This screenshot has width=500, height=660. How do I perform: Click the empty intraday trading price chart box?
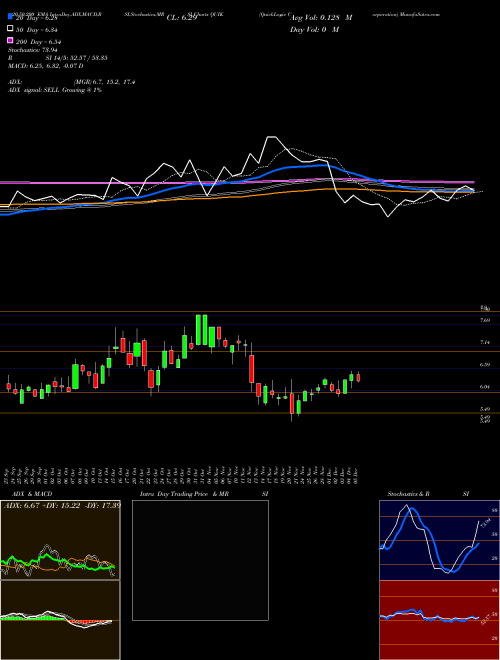click(x=200, y=560)
